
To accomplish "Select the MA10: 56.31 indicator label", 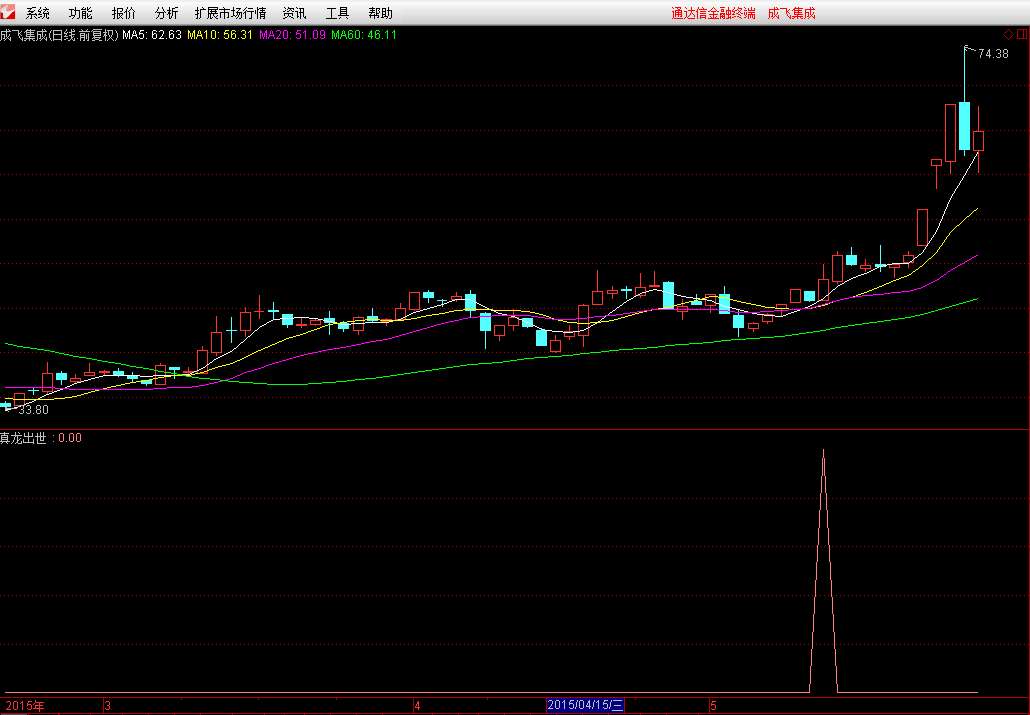I will (220, 35).
